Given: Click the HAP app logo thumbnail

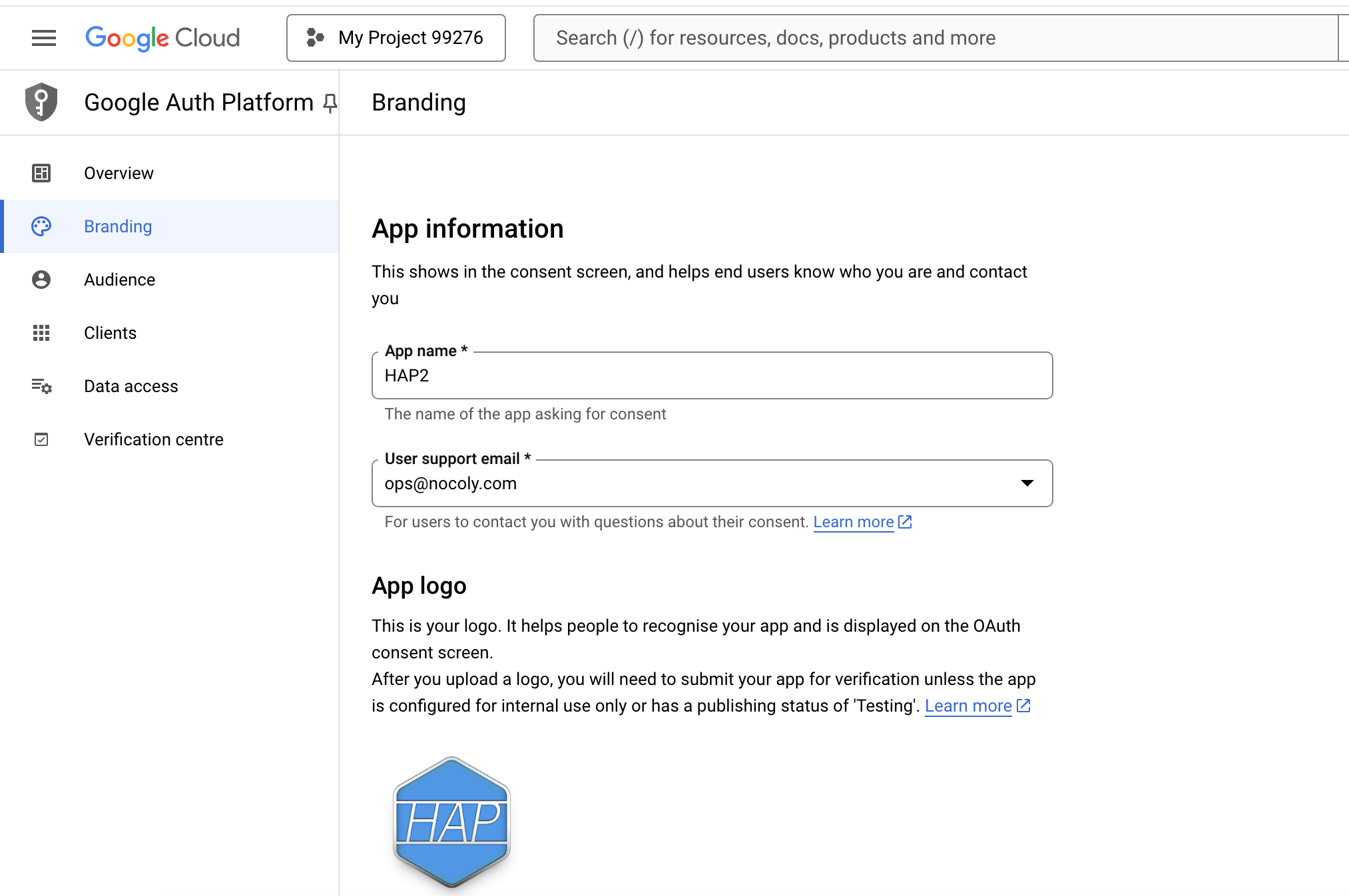Looking at the screenshot, I should (x=451, y=822).
